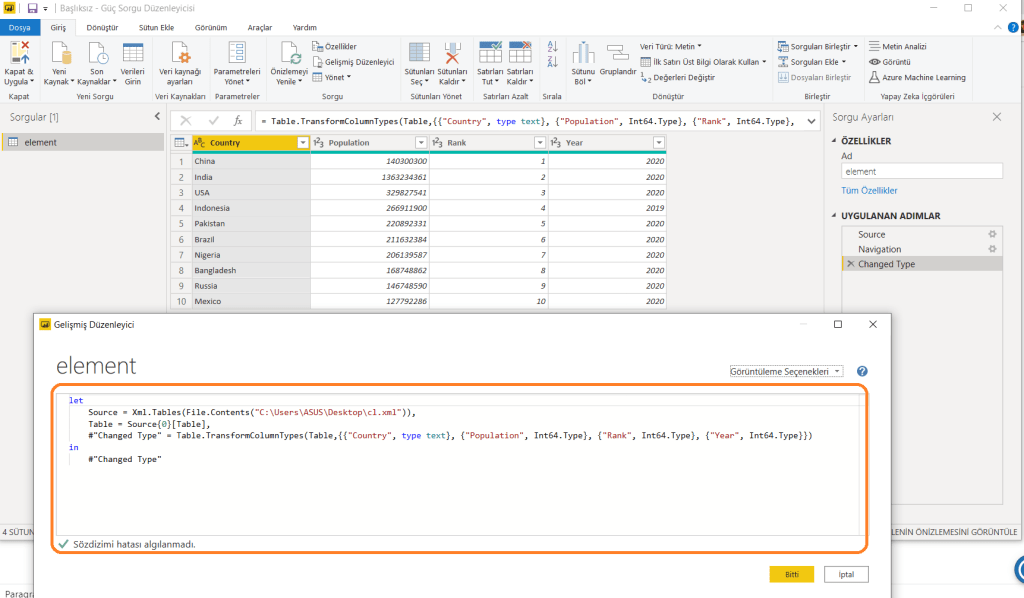Collapse the Sorgular pane

click(x=156, y=117)
